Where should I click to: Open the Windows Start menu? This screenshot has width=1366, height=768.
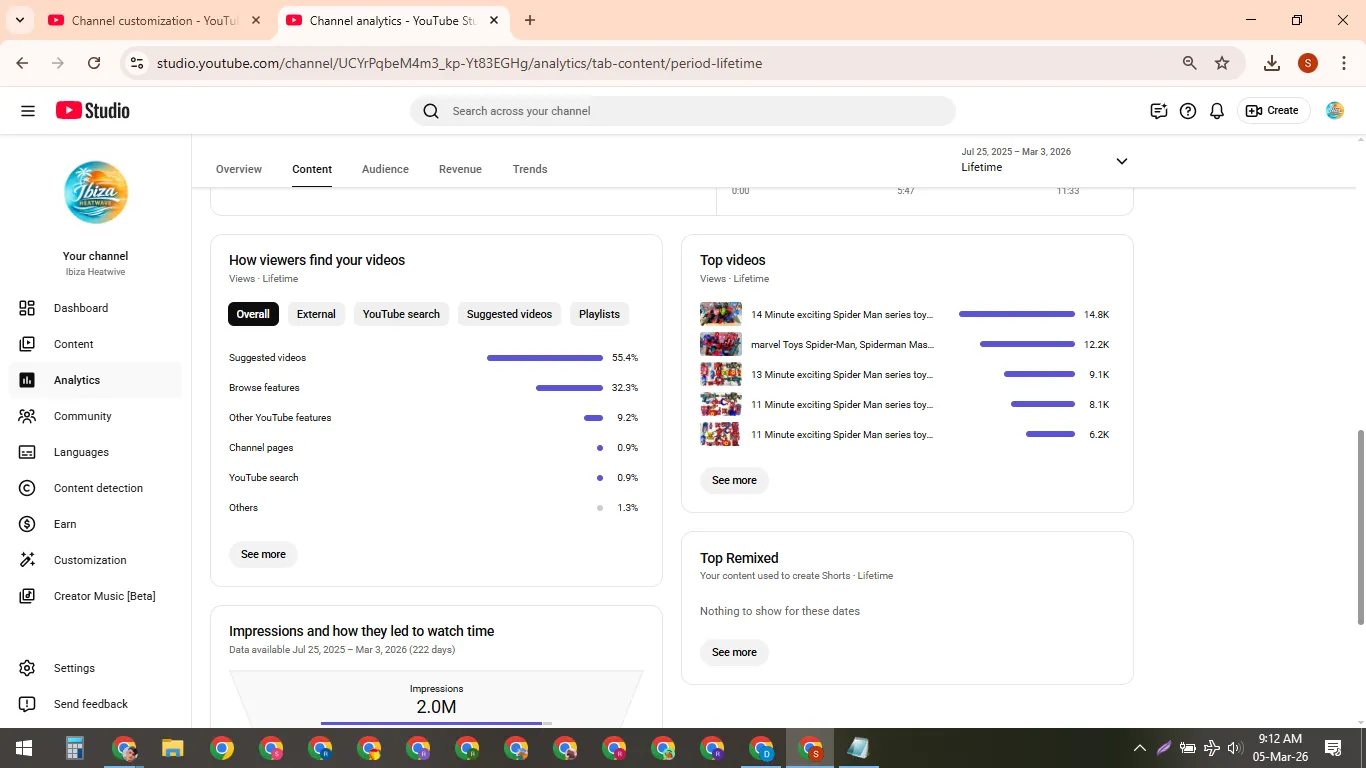pos(24,748)
